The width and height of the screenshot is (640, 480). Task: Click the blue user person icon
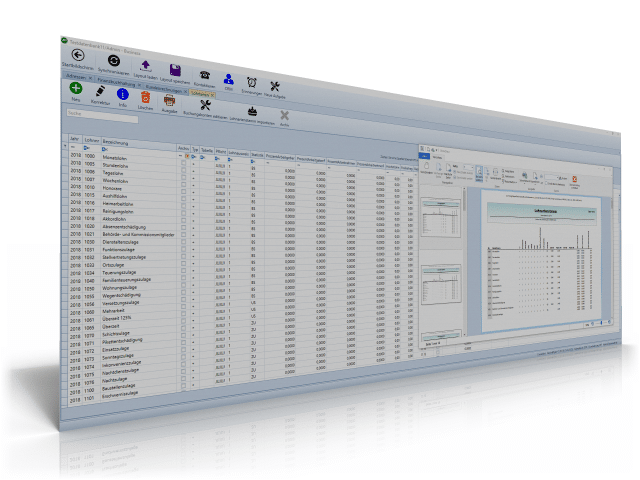point(229,79)
